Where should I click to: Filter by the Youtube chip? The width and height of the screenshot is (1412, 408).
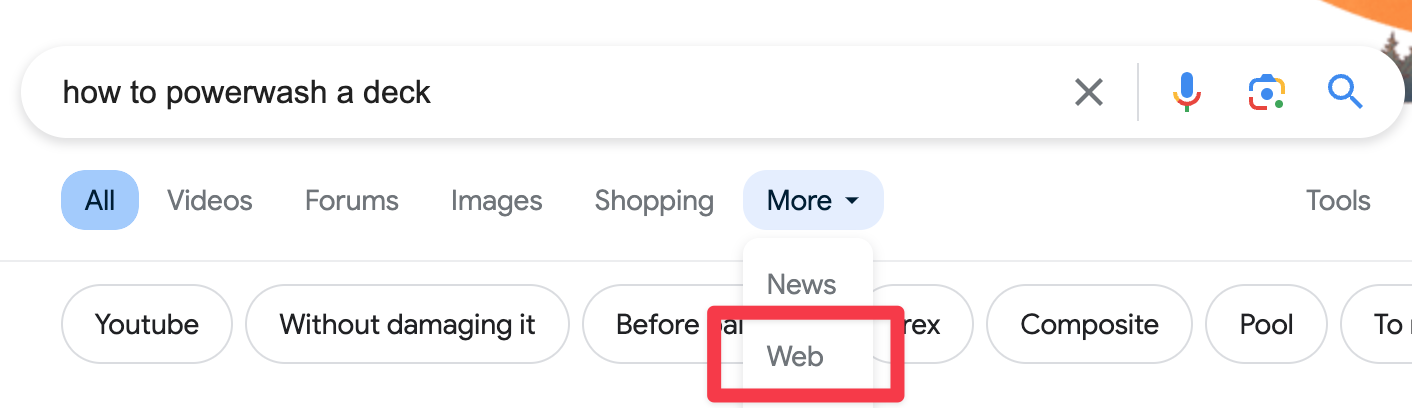(147, 325)
